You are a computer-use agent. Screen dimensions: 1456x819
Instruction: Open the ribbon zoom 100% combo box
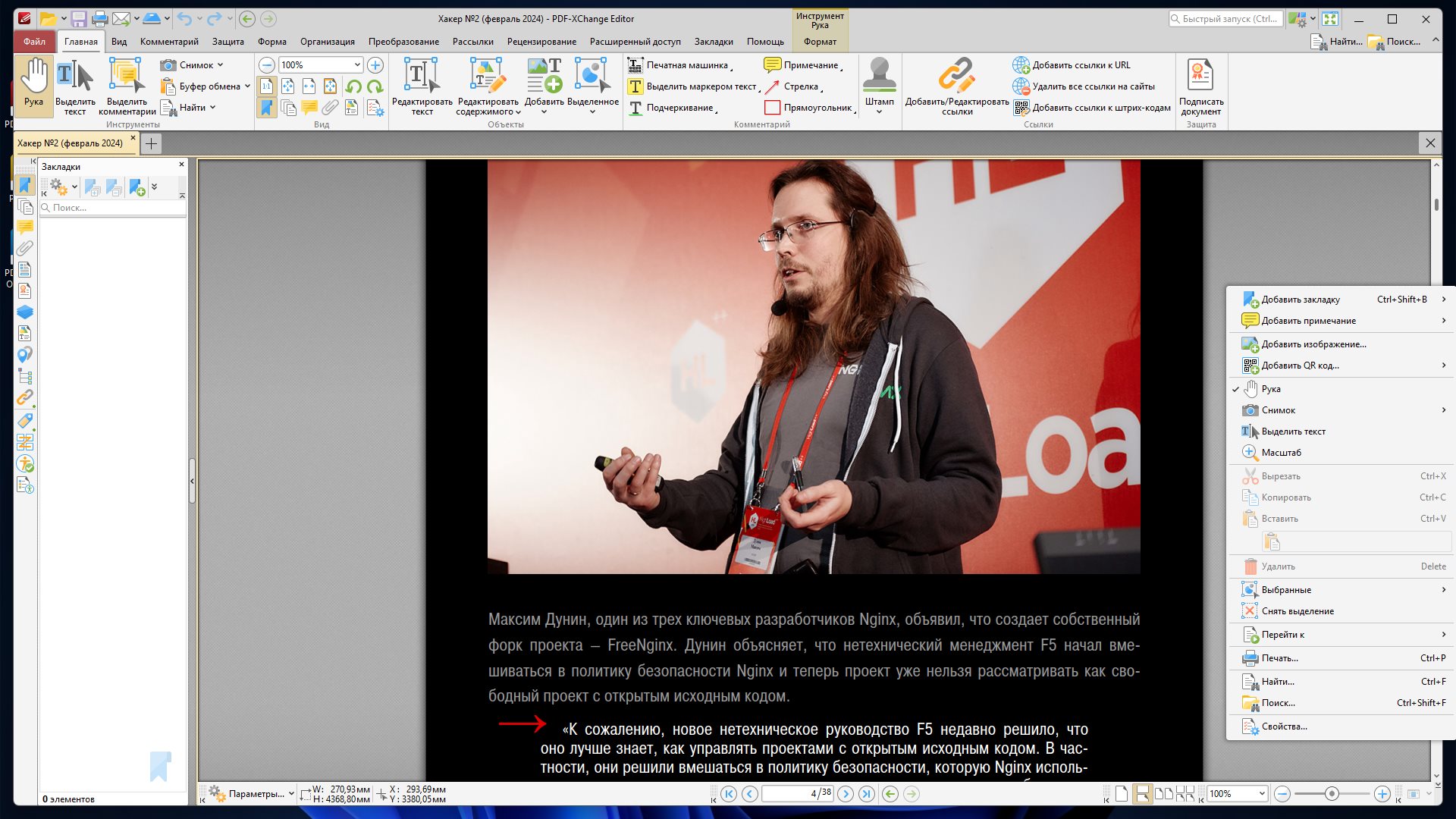pos(321,65)
